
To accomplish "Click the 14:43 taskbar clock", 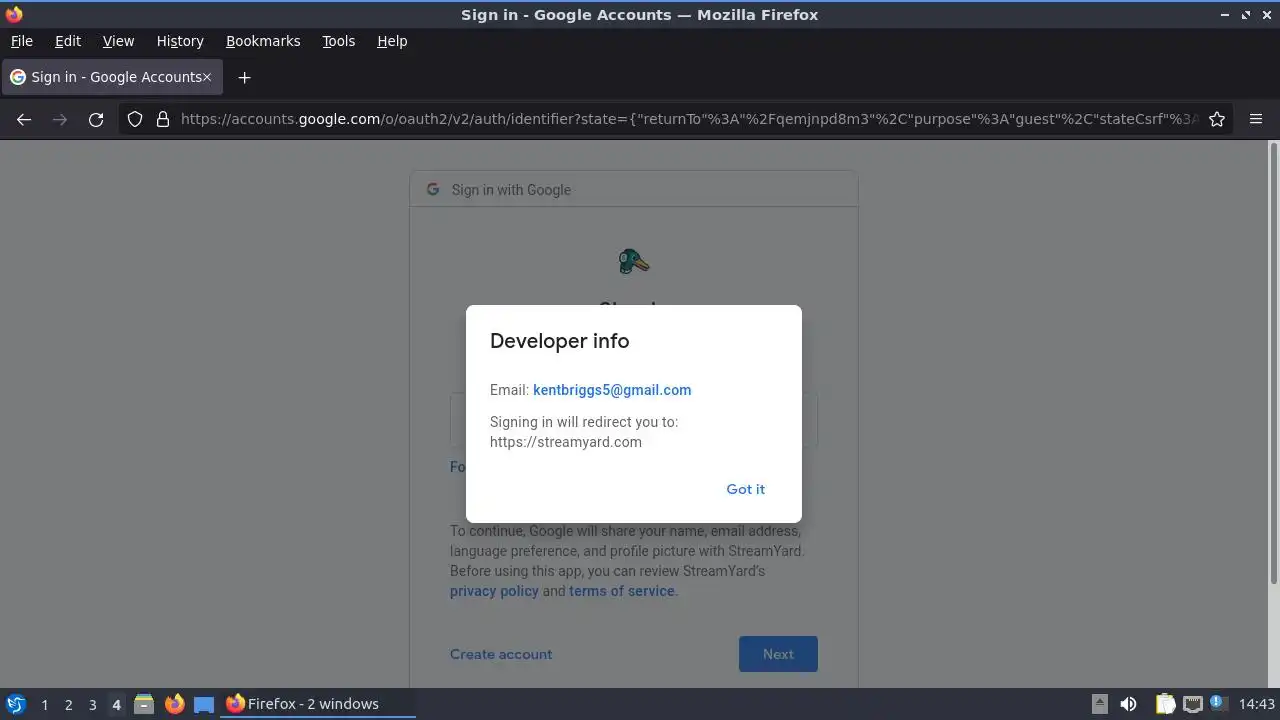I will point(1257,704).
